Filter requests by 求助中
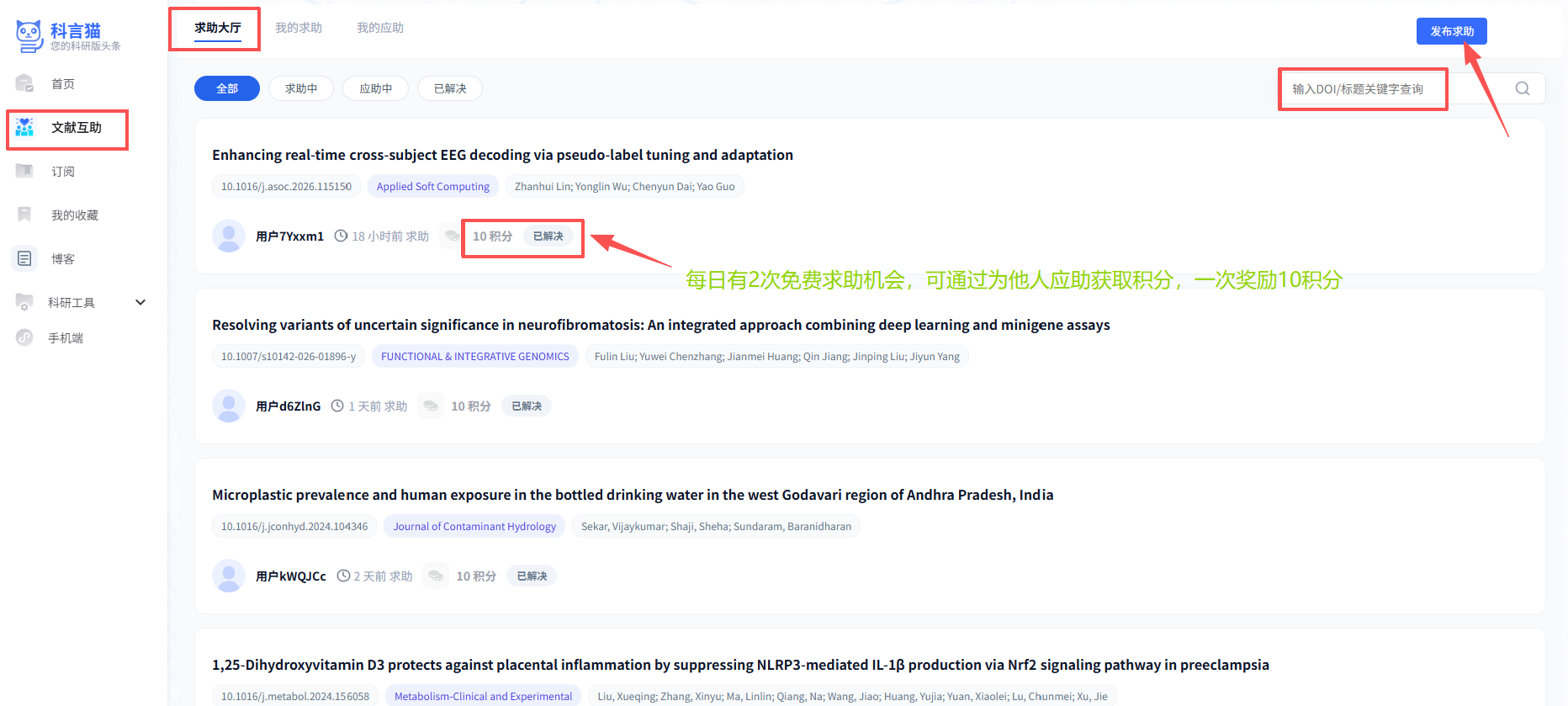Screen dimensions: 1568x706 click(x=301, y=88)
